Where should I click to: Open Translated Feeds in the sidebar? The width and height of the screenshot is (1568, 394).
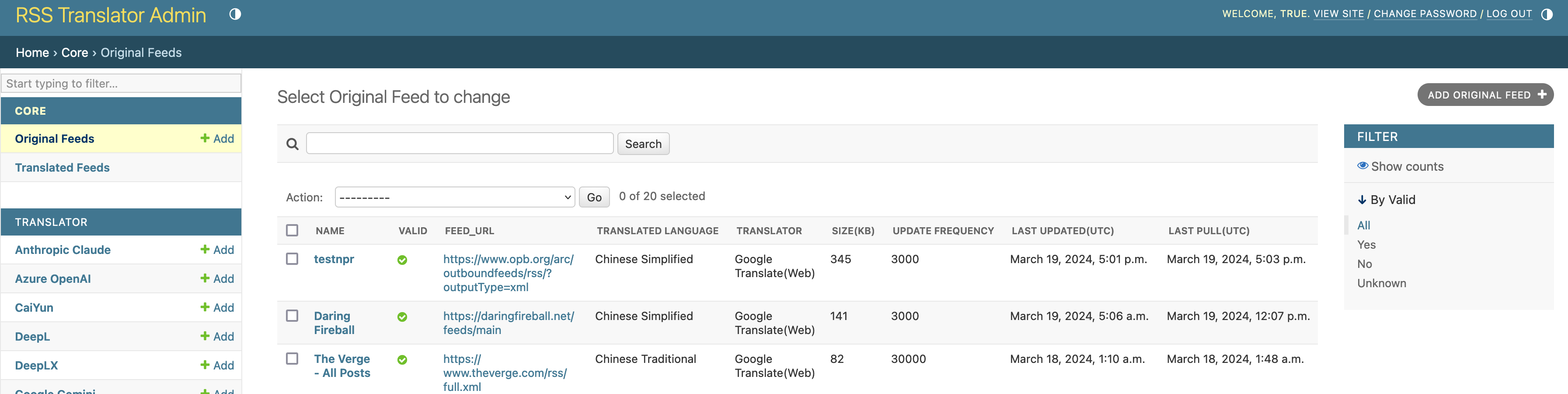click(62, 168)
